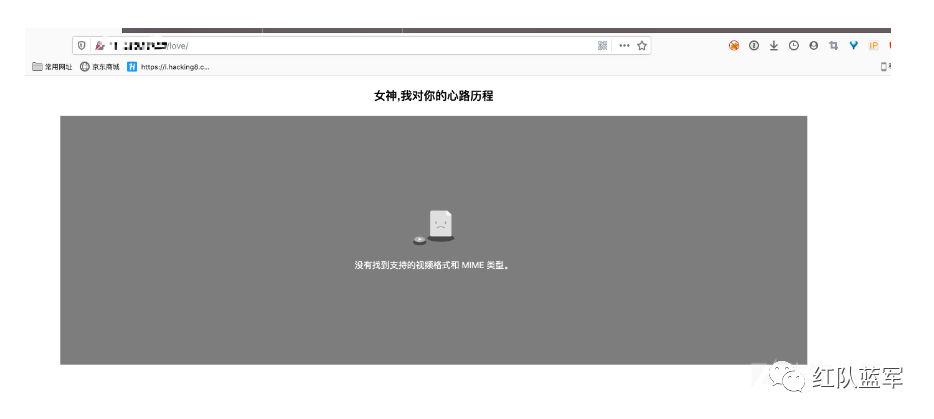Click the circled info extension icon
Viewport: 934px width, 419px height.
point(754,45)
